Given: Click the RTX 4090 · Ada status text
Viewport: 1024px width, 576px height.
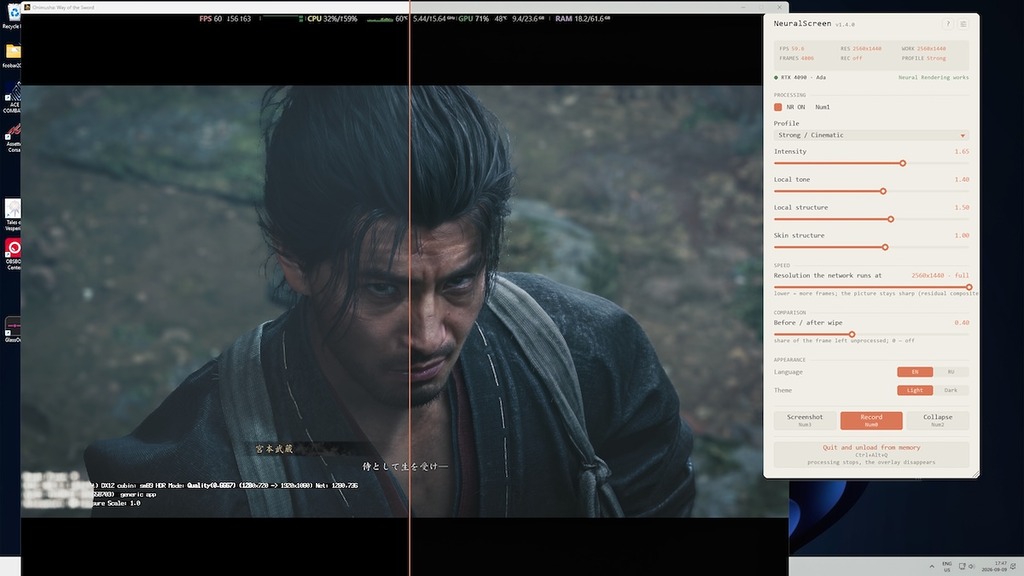Looking at the screenshot, I should (x=803, y=78).
